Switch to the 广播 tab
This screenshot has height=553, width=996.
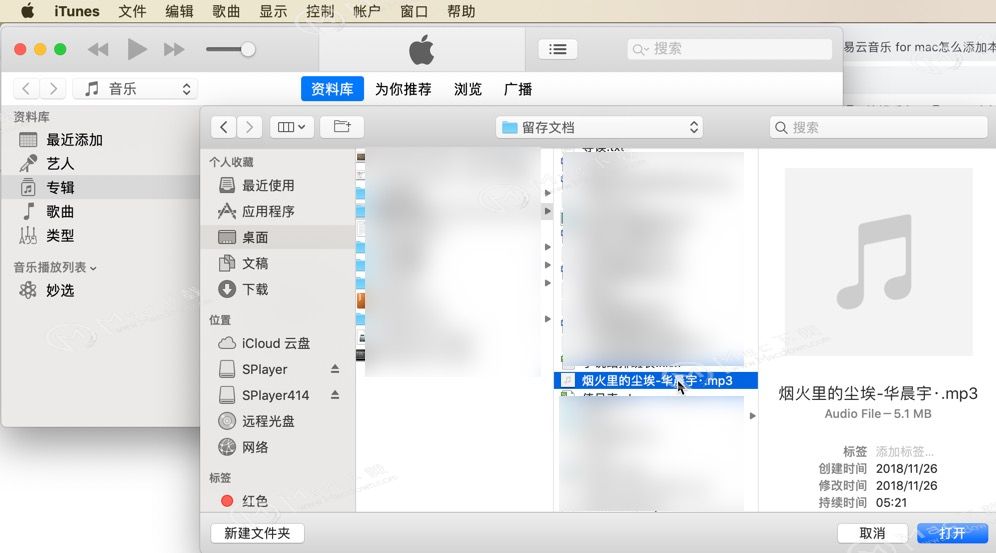[518, 90]
